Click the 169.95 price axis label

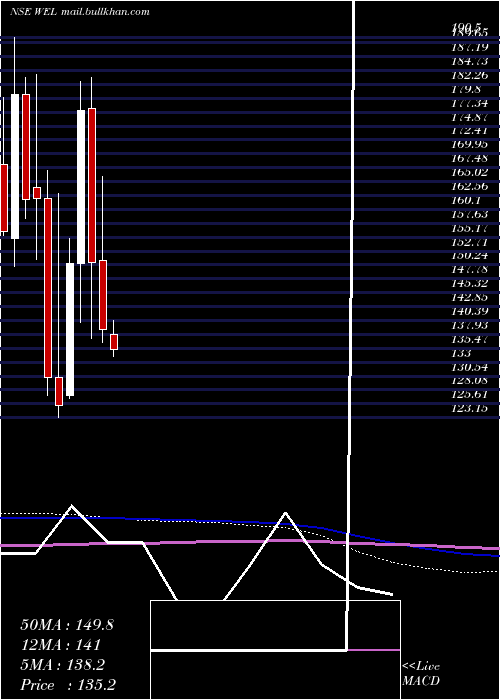469,145
